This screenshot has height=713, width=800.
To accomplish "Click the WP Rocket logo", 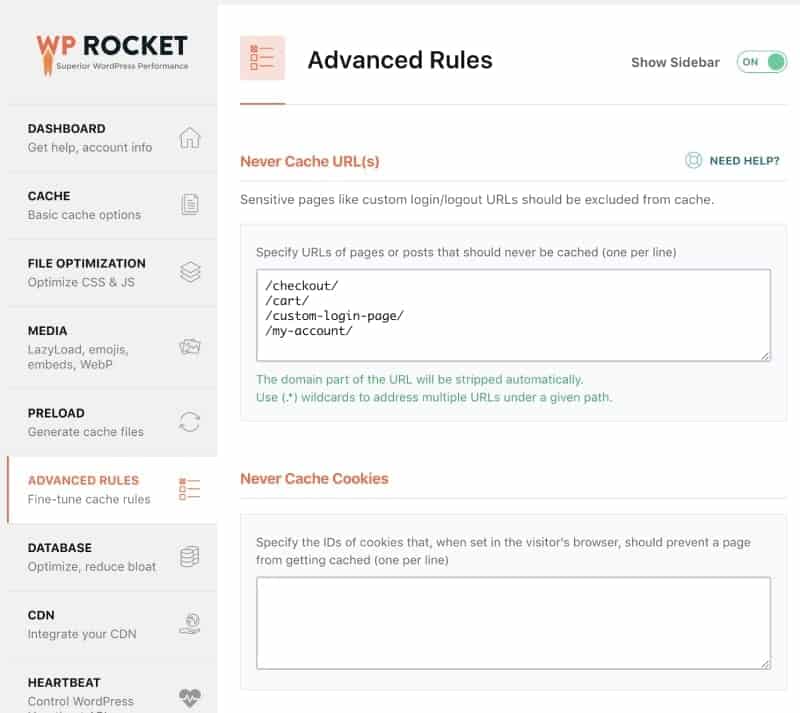I will click(x=112, y=51).
